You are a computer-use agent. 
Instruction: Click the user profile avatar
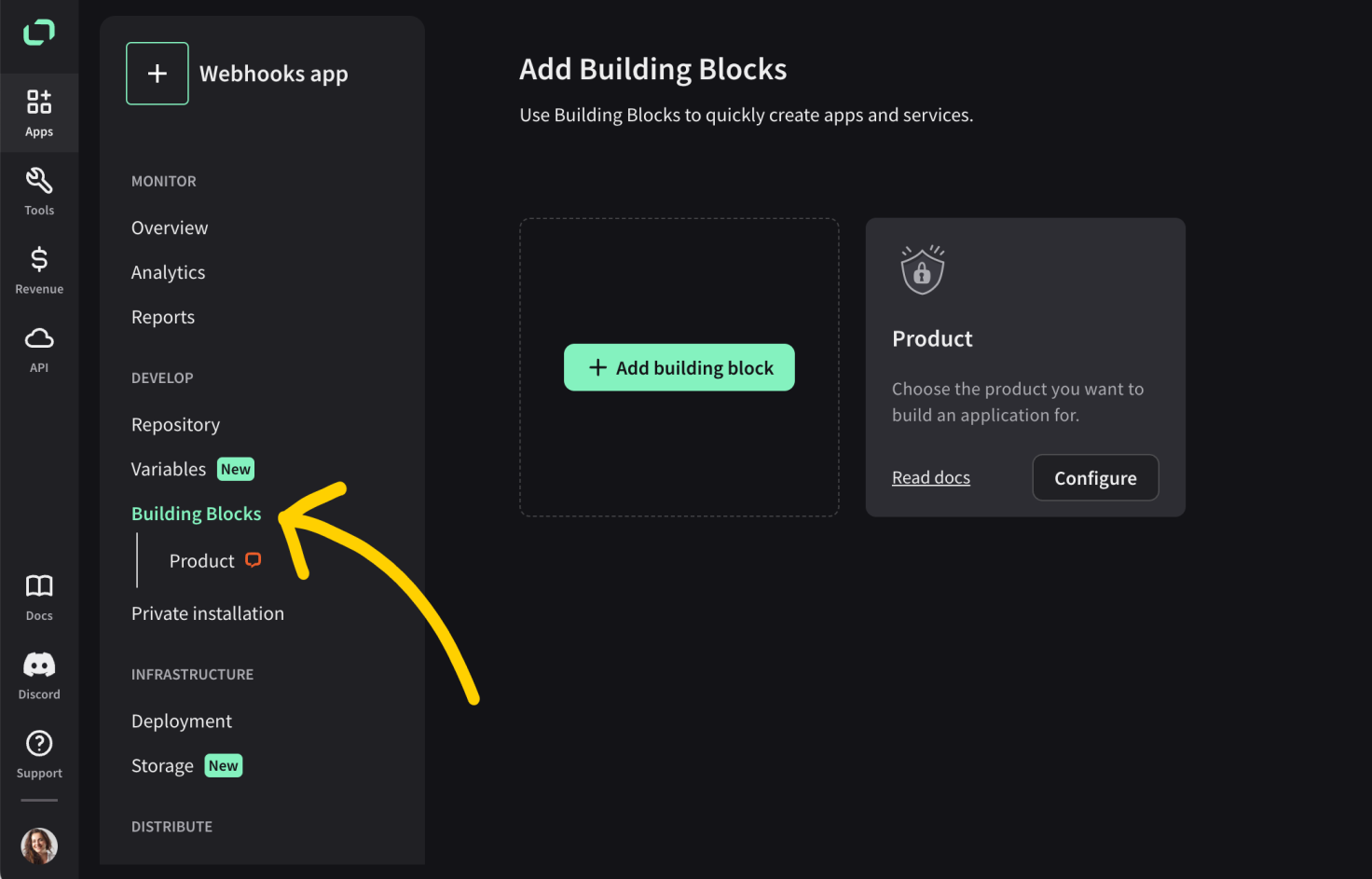pyautogui.click(x=39, y=845)
